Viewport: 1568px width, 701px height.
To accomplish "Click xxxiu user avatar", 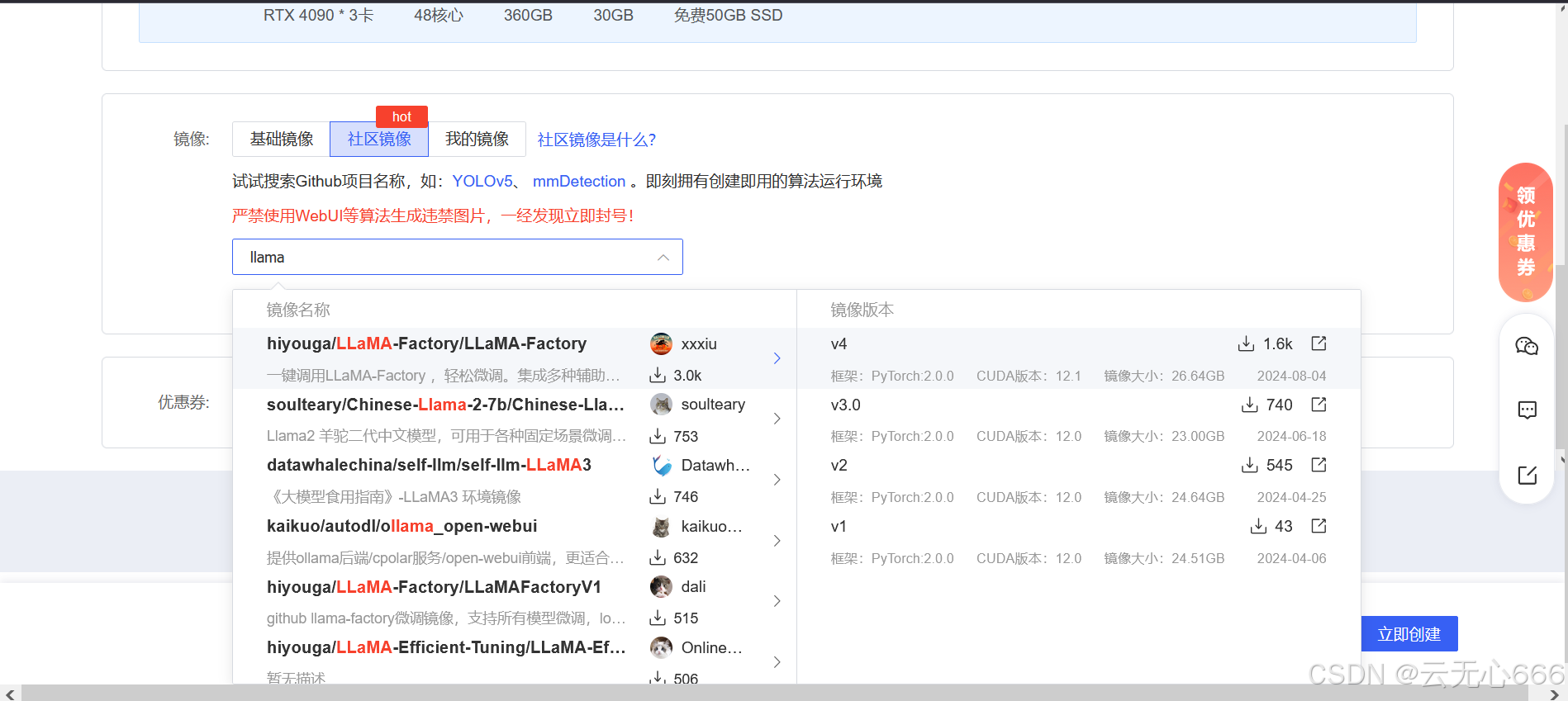I will point(661,343).
